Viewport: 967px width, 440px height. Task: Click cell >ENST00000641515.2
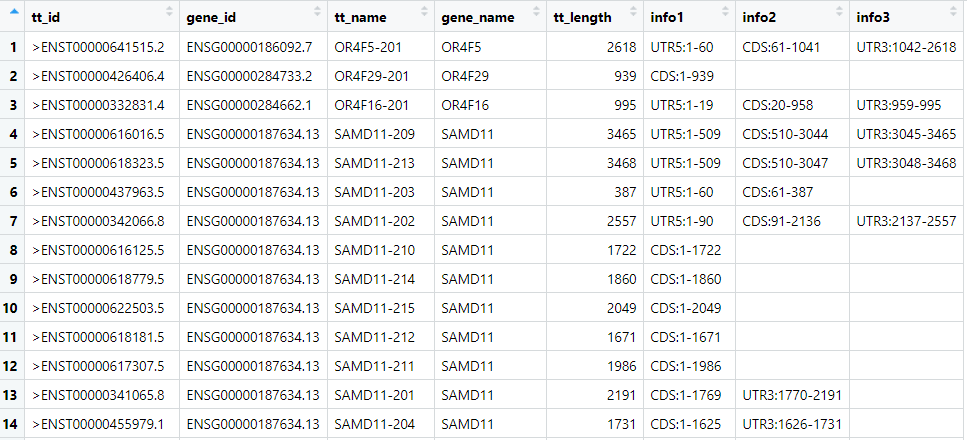(99, 48)
